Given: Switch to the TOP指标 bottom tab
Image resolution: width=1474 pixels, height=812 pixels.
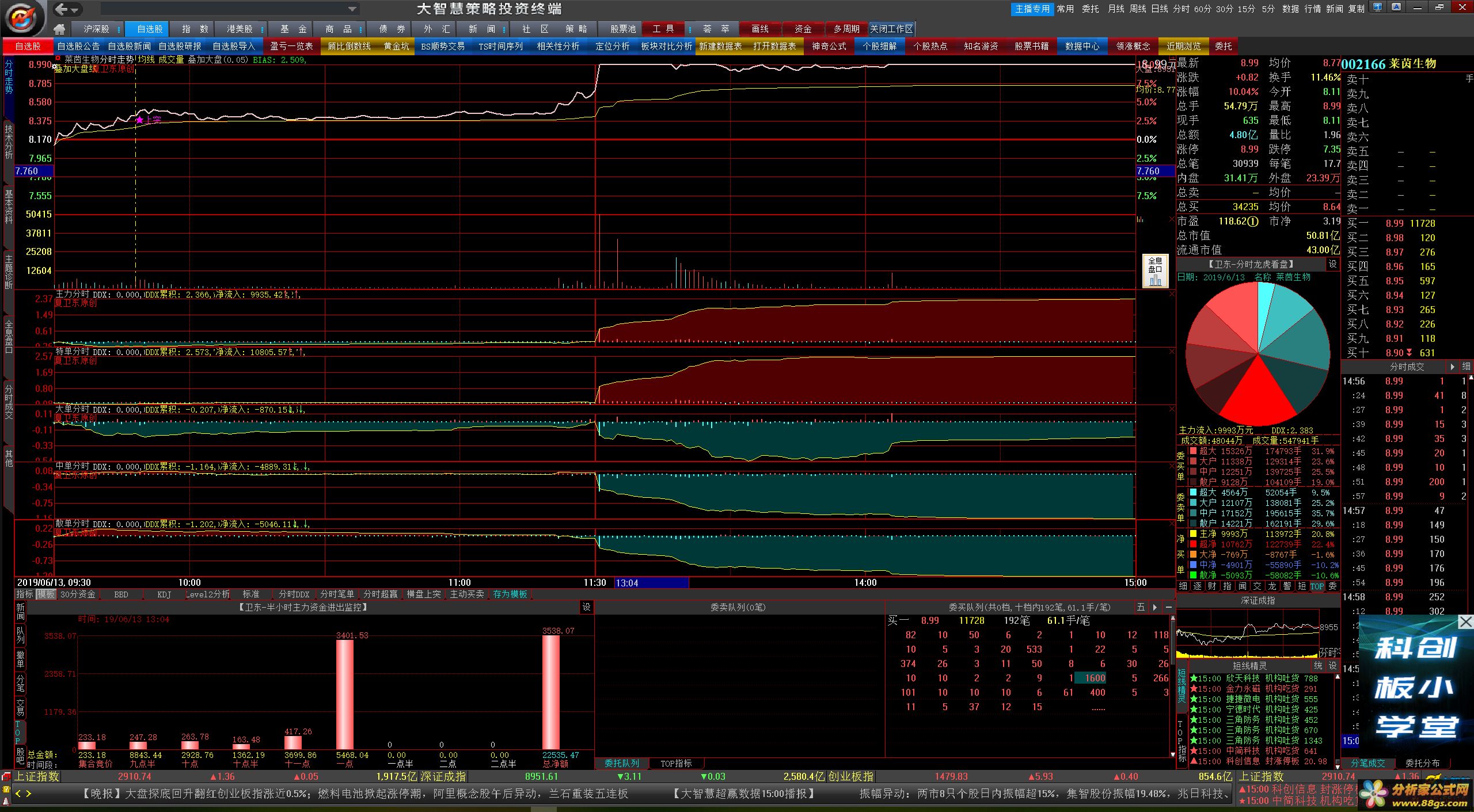Looking at the screenshot, I should pos(676,763).
